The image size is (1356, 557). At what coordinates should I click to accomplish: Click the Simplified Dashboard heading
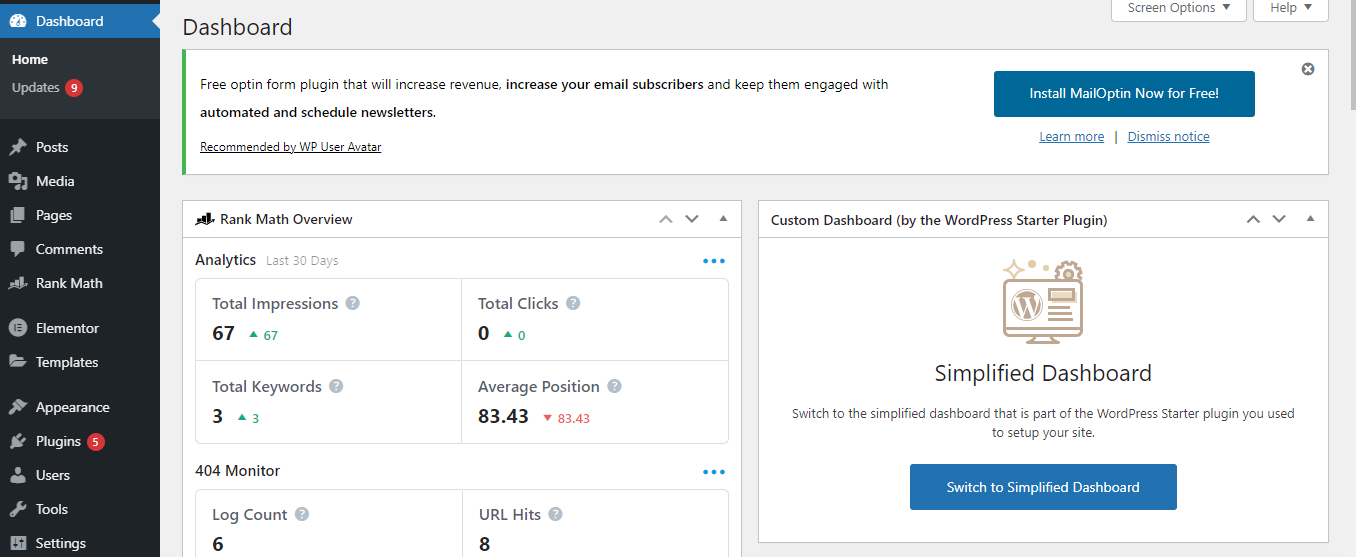[1043, 373]
